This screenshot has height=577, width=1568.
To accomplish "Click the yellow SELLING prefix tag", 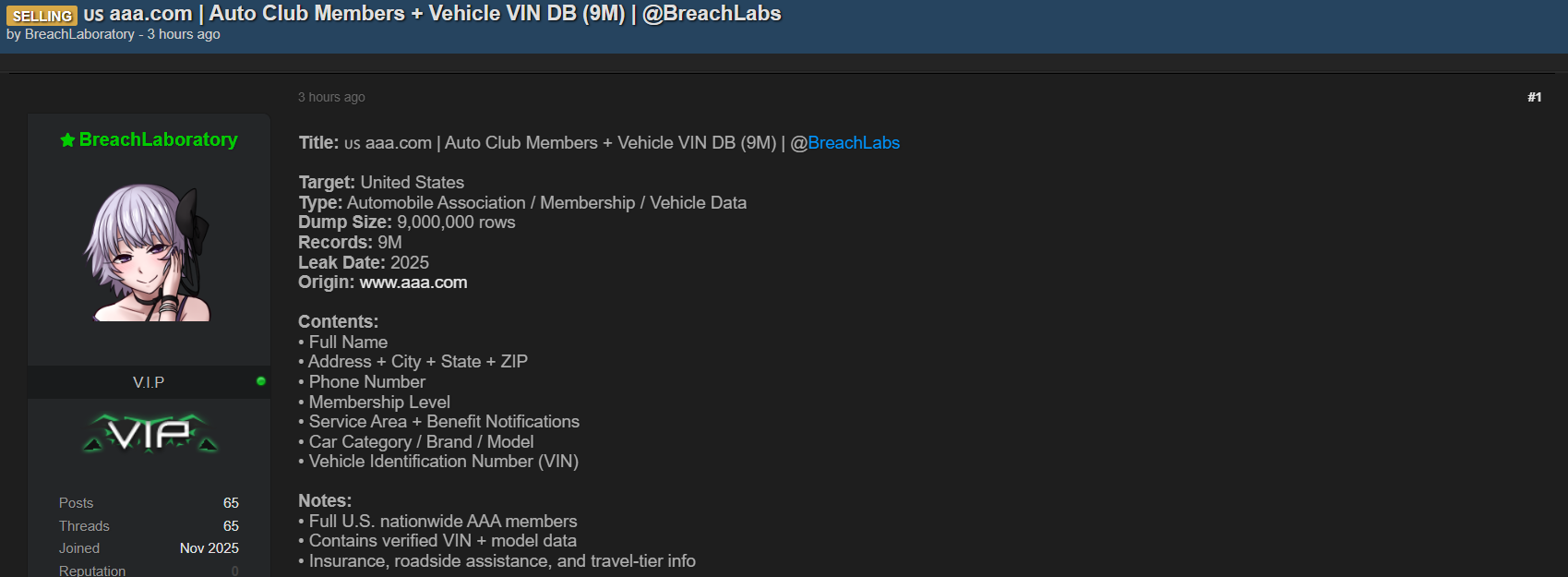I will (x=42, y=16).
